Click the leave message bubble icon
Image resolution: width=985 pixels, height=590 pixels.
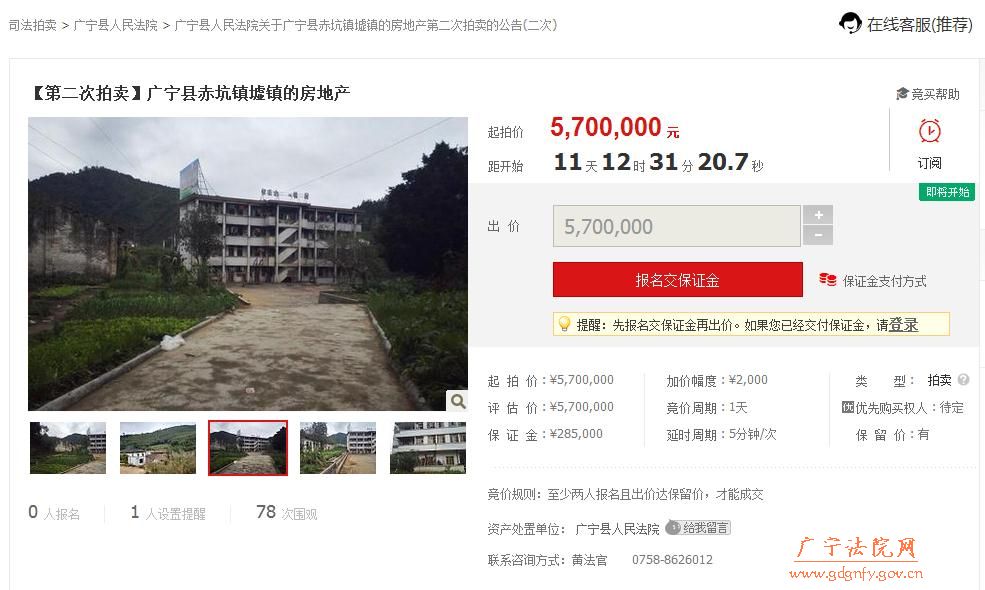(673, 527)
